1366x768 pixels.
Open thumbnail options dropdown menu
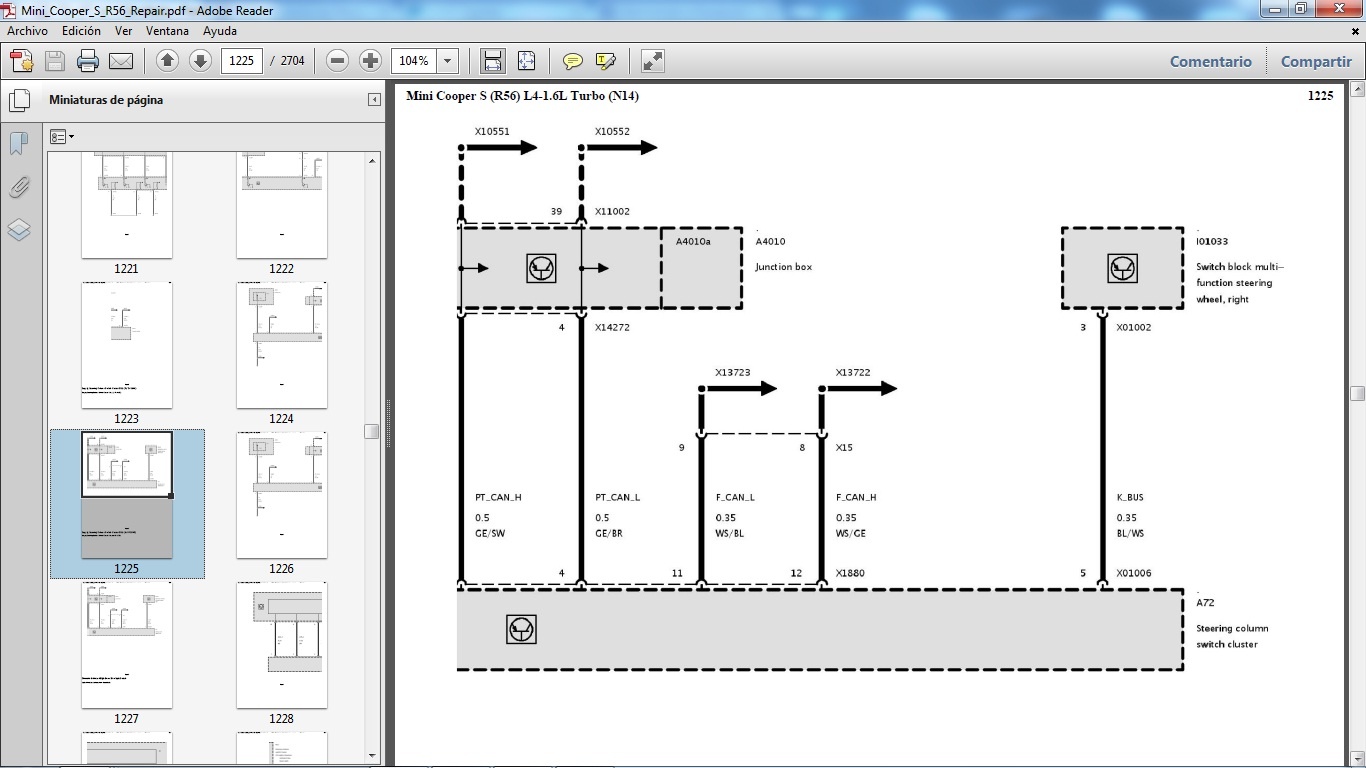61,136
